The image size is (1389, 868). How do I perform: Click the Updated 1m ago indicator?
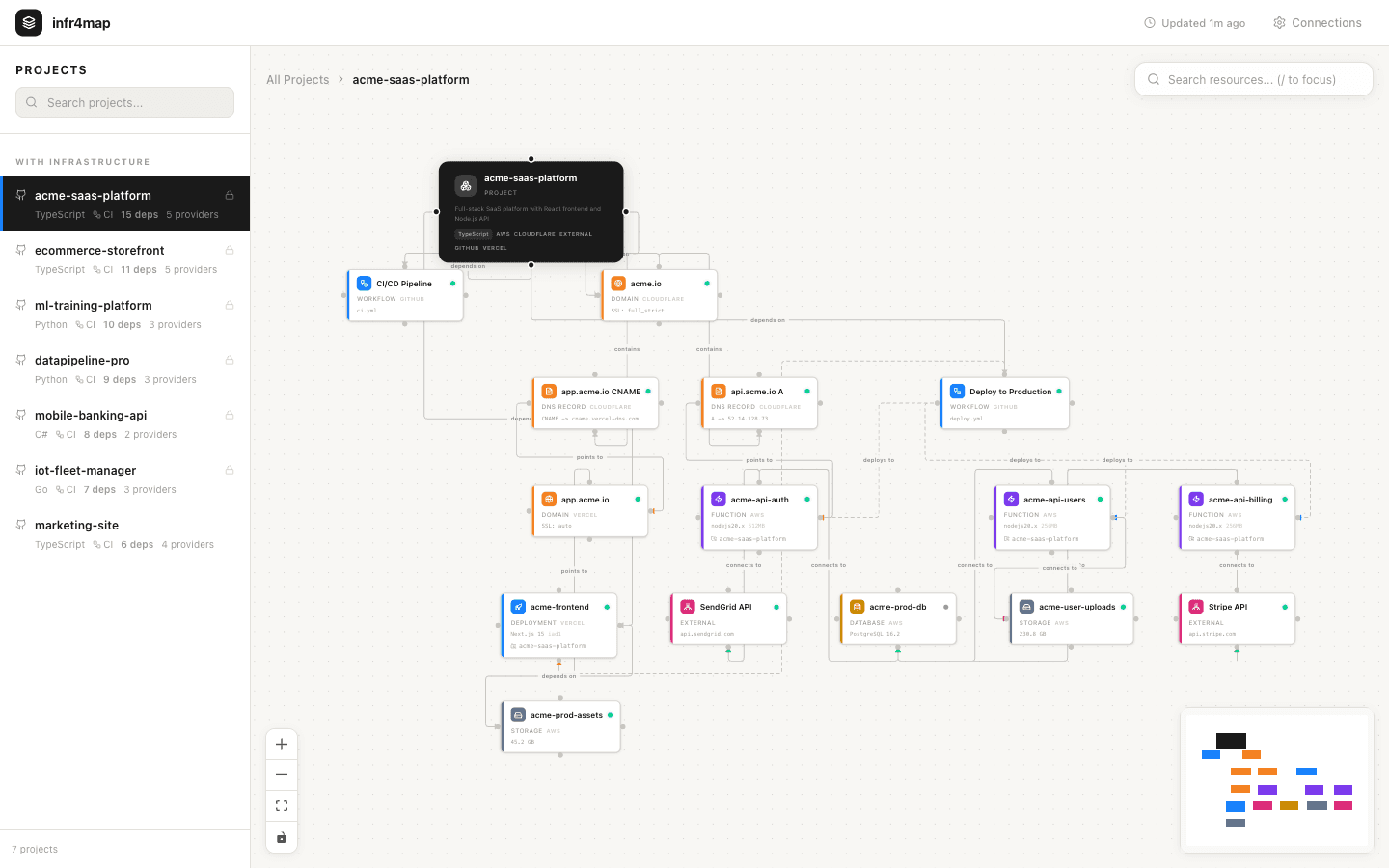1194,23
